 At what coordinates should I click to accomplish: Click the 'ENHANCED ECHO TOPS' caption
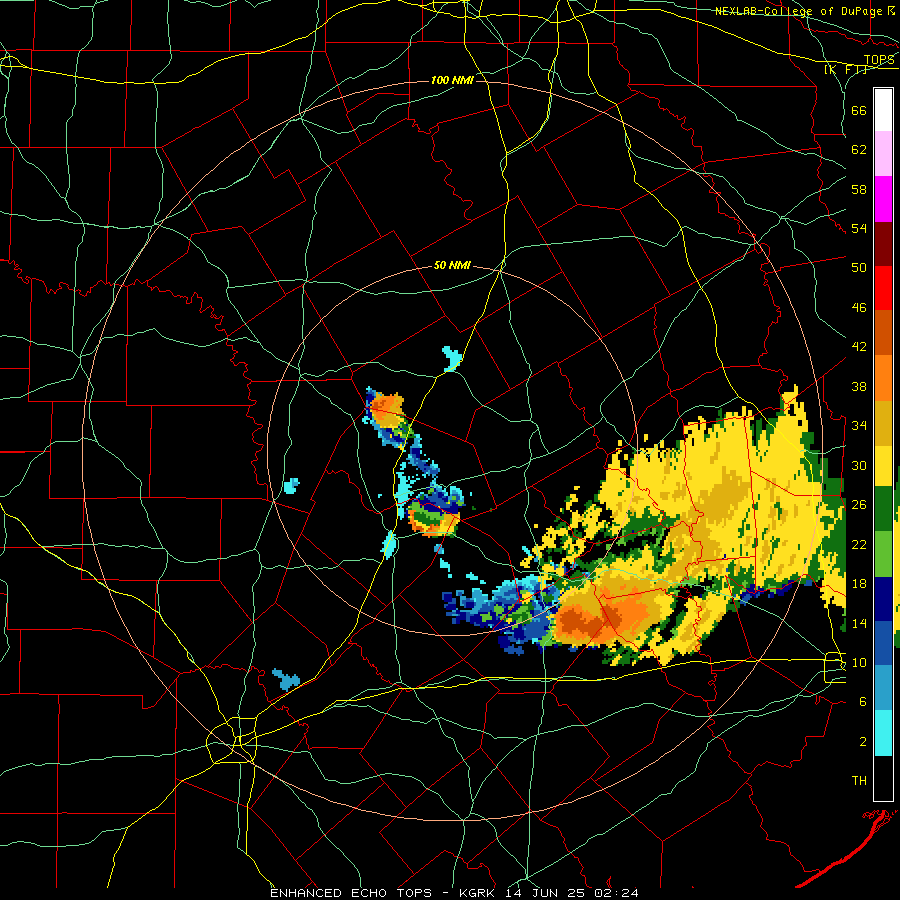pos(351,893)
